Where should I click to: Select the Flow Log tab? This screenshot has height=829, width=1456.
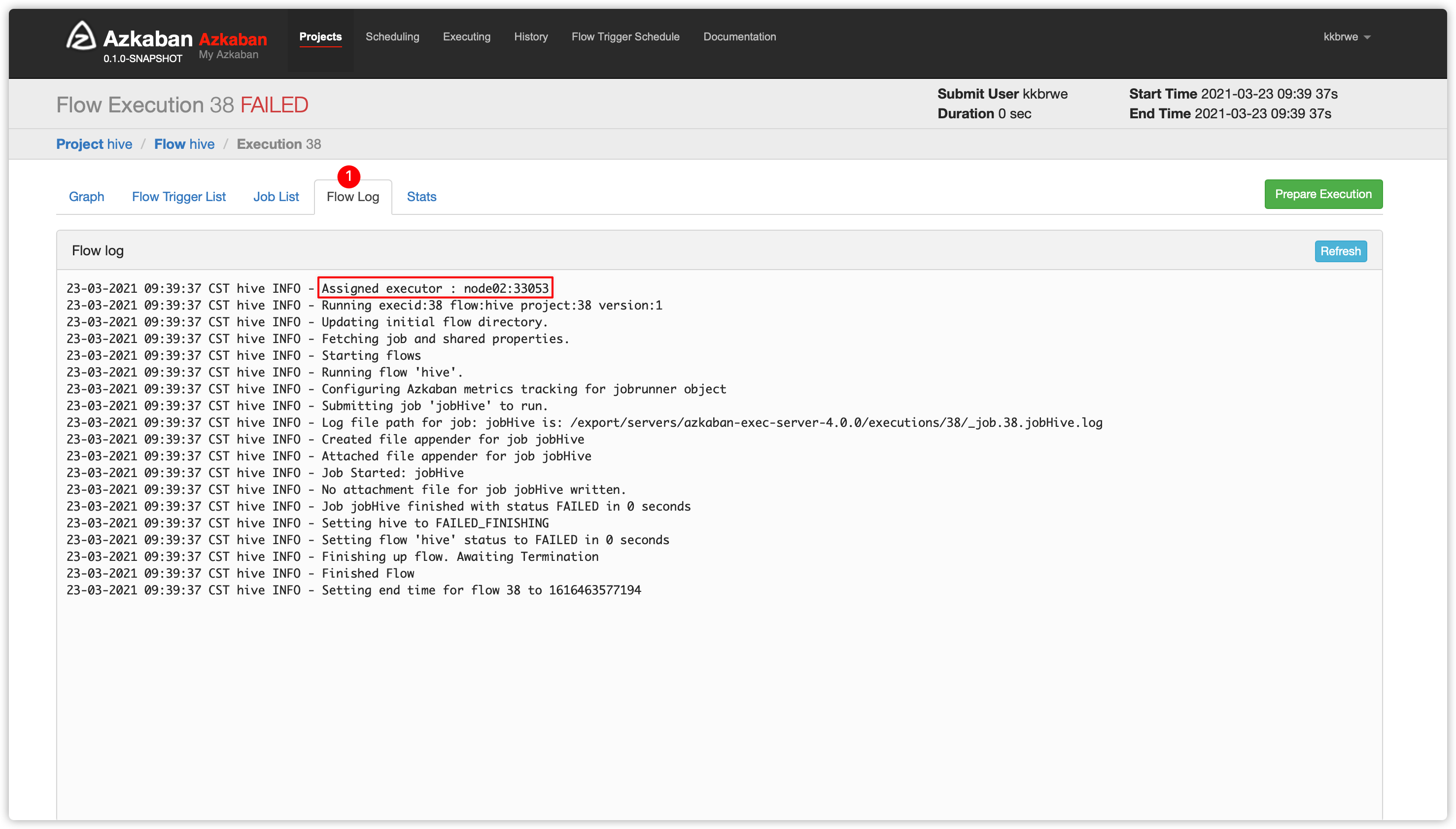click(x=352, y=197)
